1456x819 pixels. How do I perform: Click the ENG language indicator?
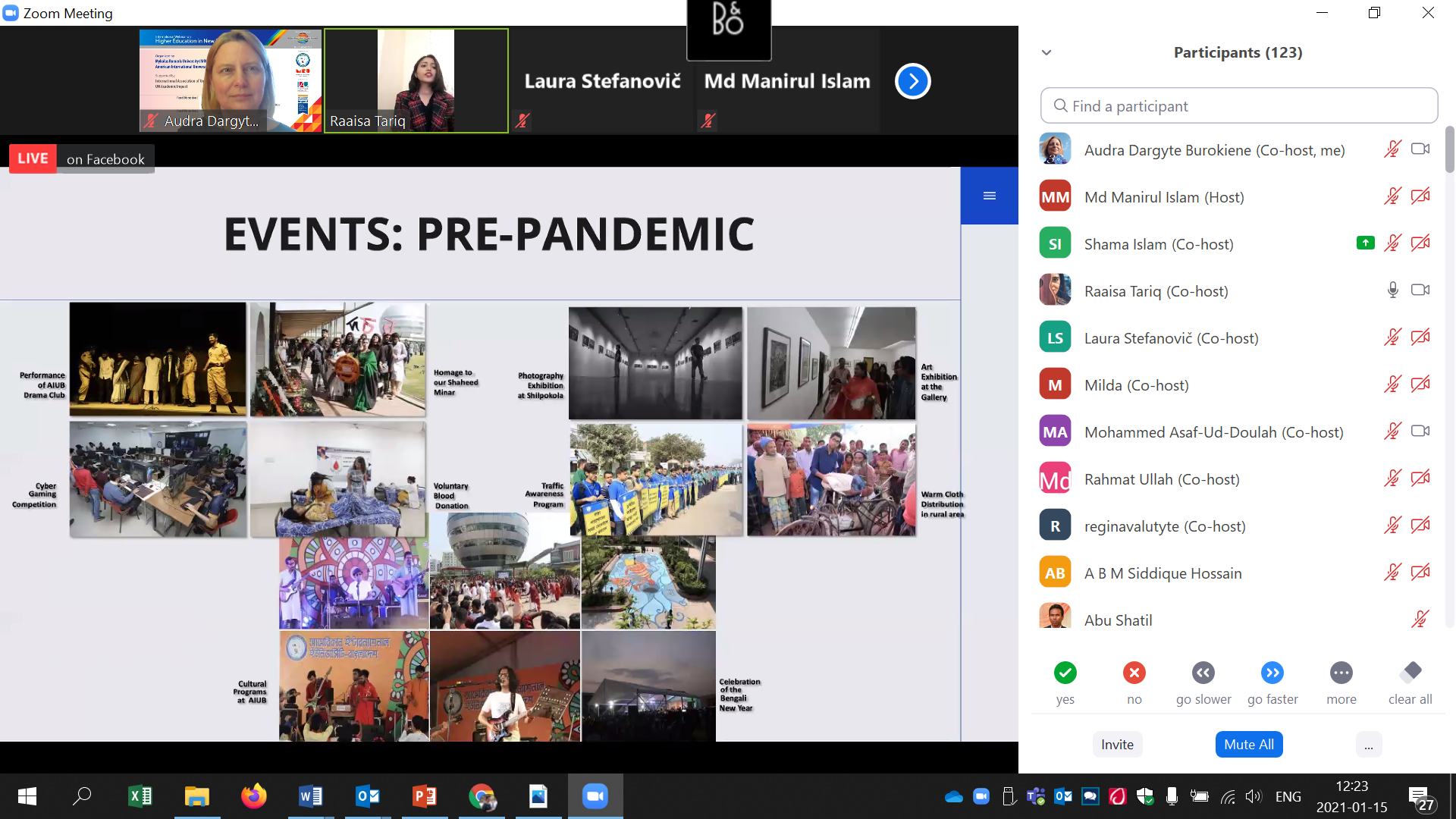click(1288, 797)
